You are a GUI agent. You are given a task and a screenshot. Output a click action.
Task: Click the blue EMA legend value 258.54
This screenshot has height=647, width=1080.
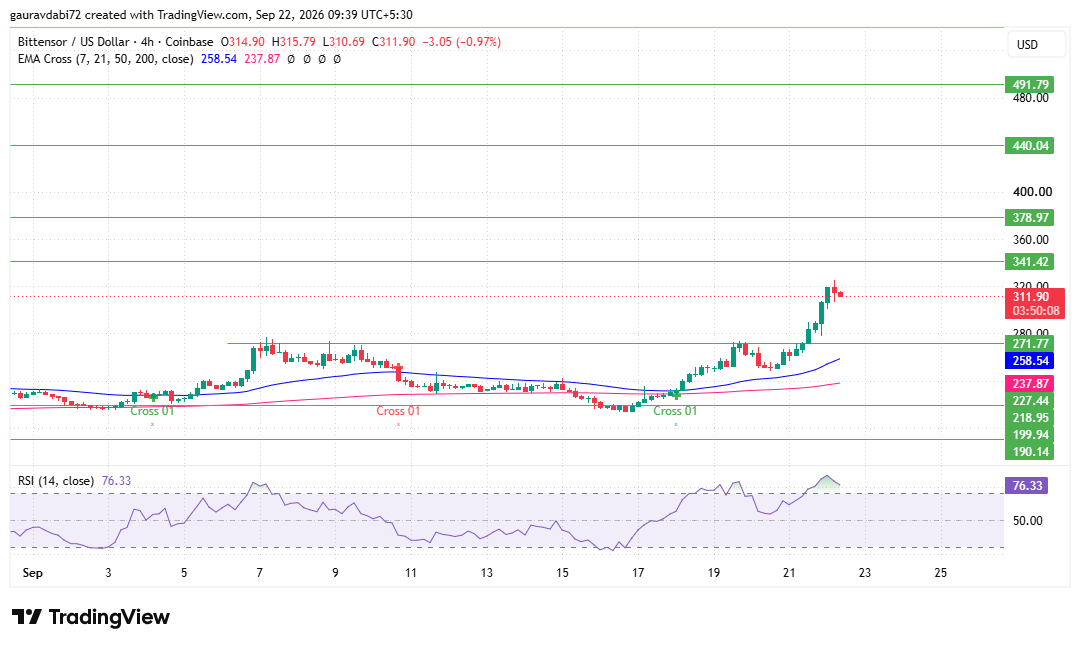219,59
